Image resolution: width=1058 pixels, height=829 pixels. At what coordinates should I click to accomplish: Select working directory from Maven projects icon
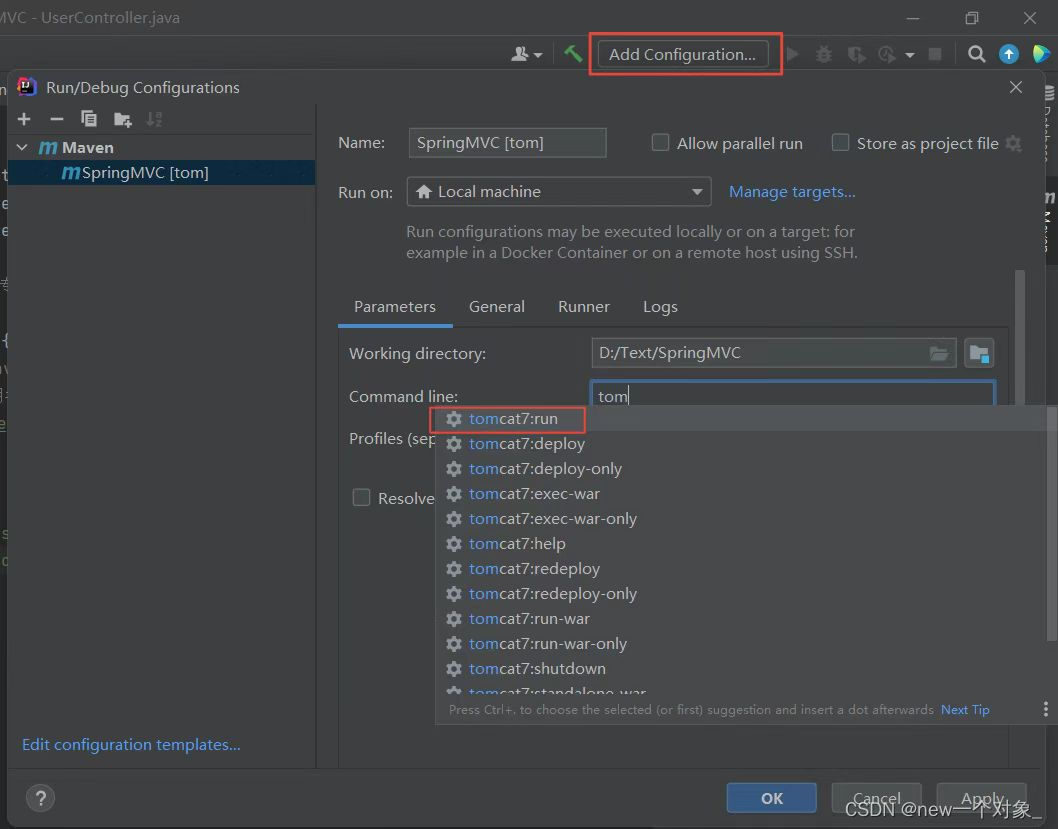point(979,353)
